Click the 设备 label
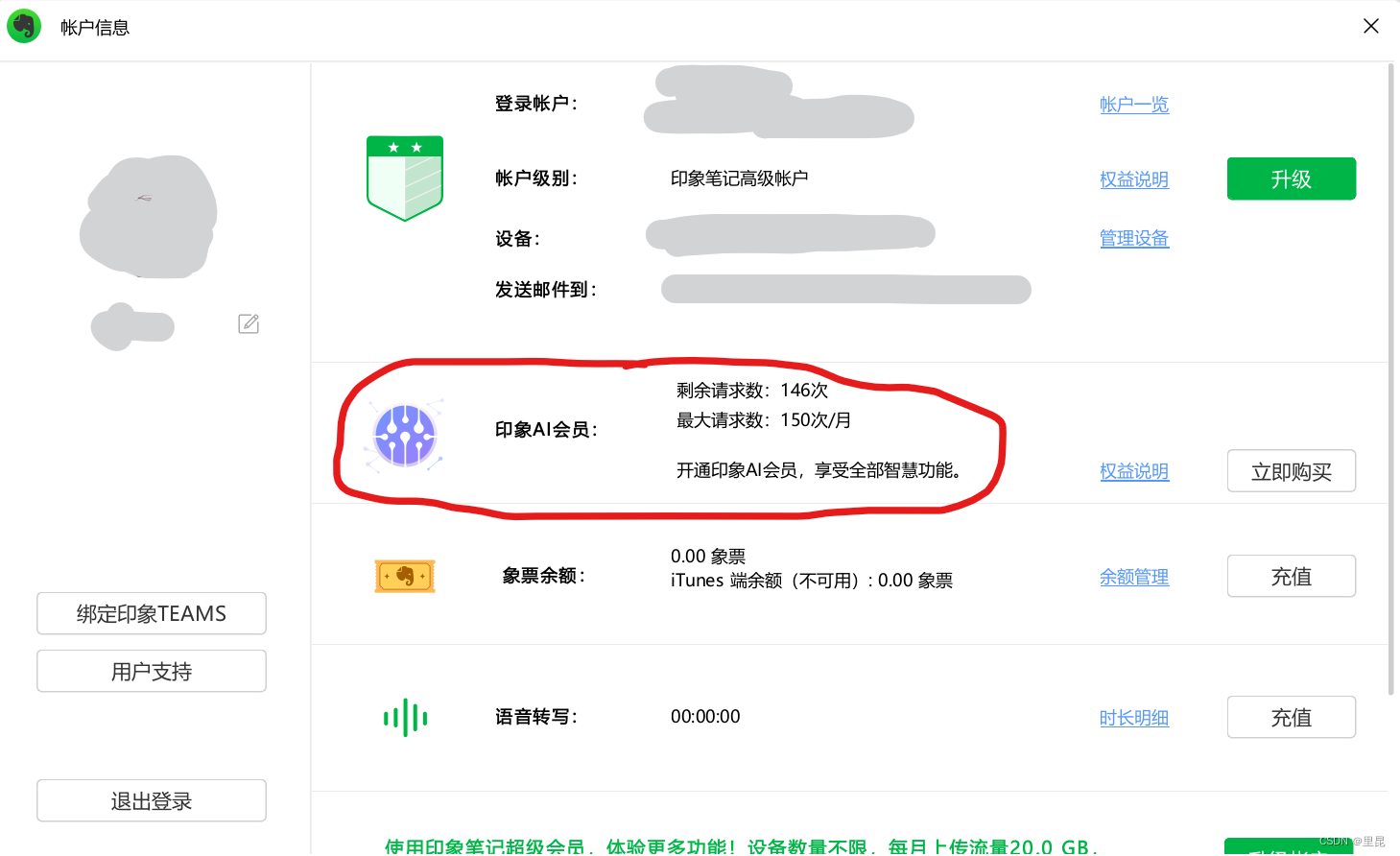Viewport: 1400px width, 856px height. [x=517, y=239]
